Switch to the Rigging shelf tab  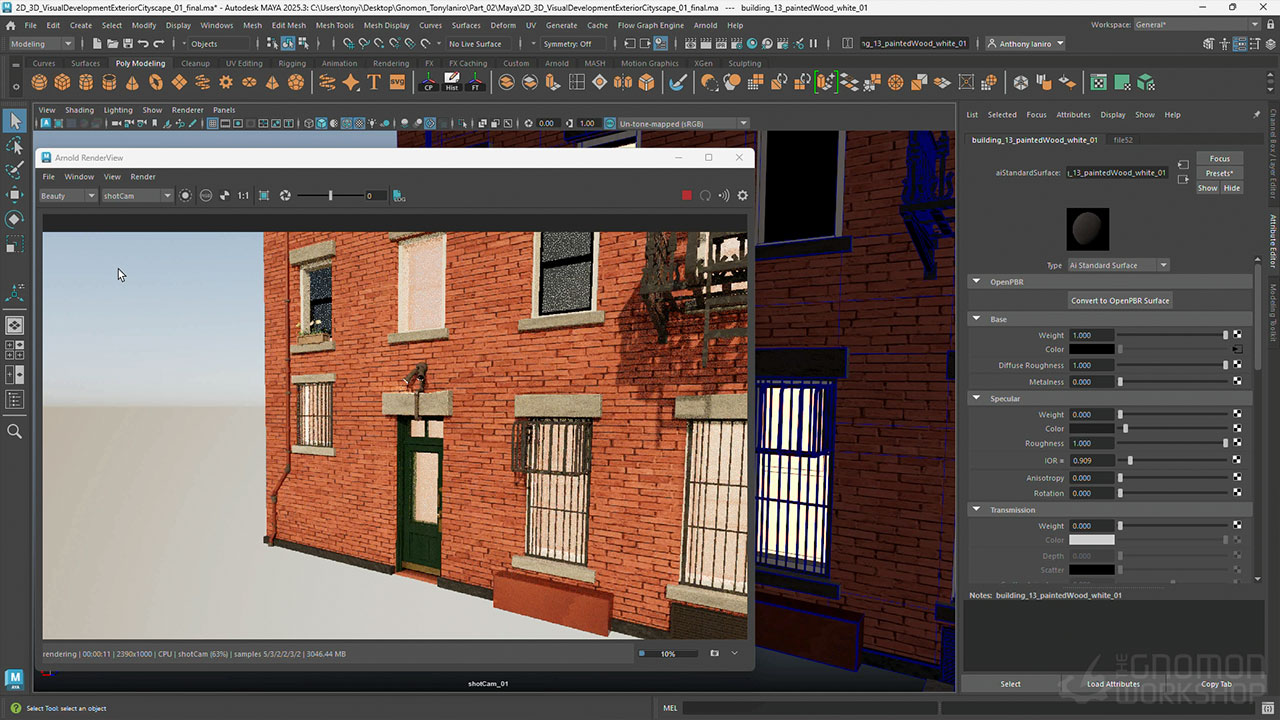[x=292, y=63]
